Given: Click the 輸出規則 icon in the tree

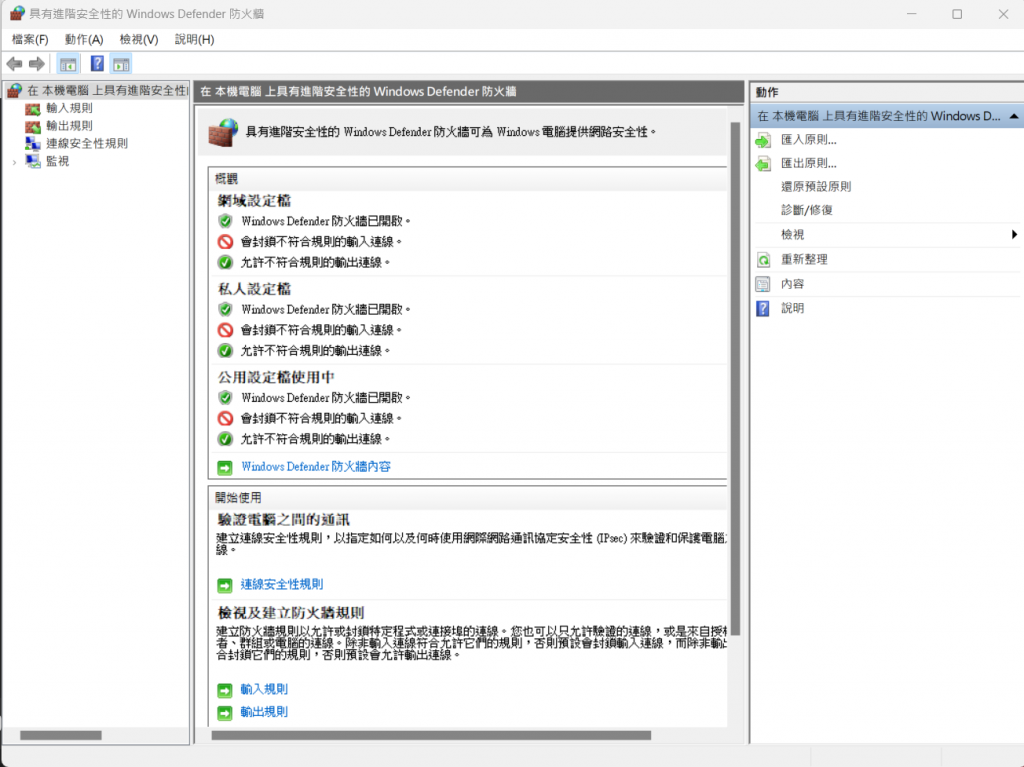Looking at the screenshot, I should tap(33, 126).
